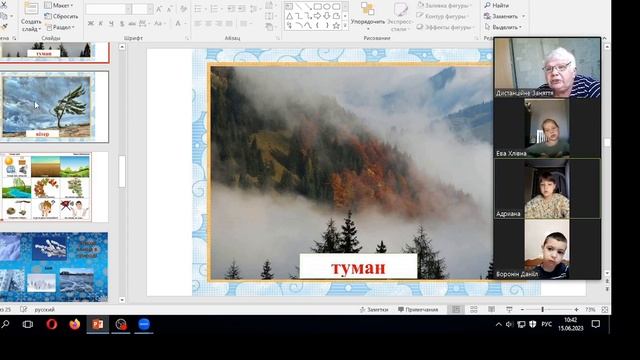Toggle text shadow (S)
This screenshot has width=640, height=360.
coord(122,24)
